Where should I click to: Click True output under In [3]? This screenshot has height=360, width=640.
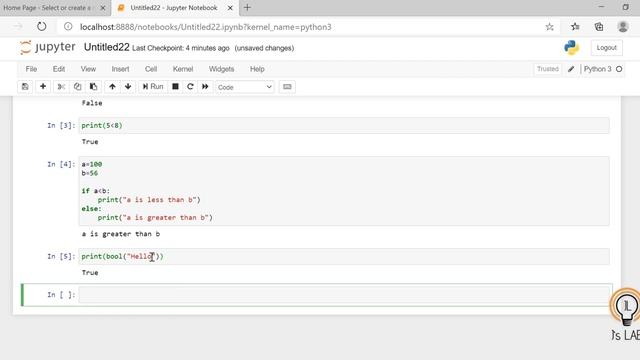(90, 142)
